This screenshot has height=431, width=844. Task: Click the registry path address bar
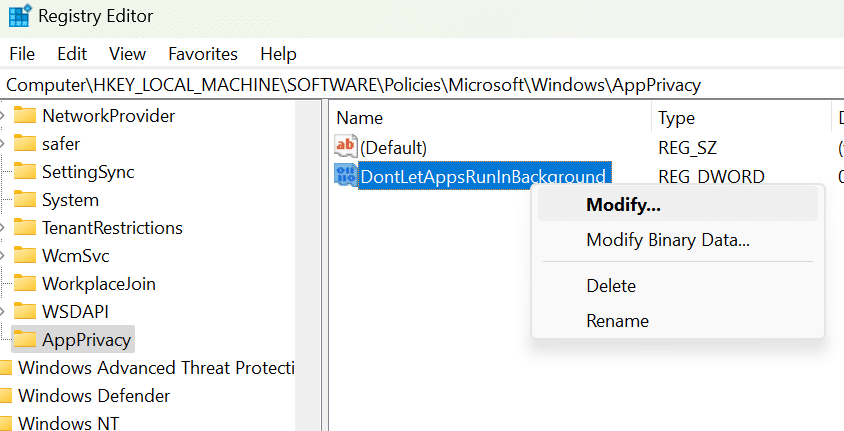(x=422, y=85)
